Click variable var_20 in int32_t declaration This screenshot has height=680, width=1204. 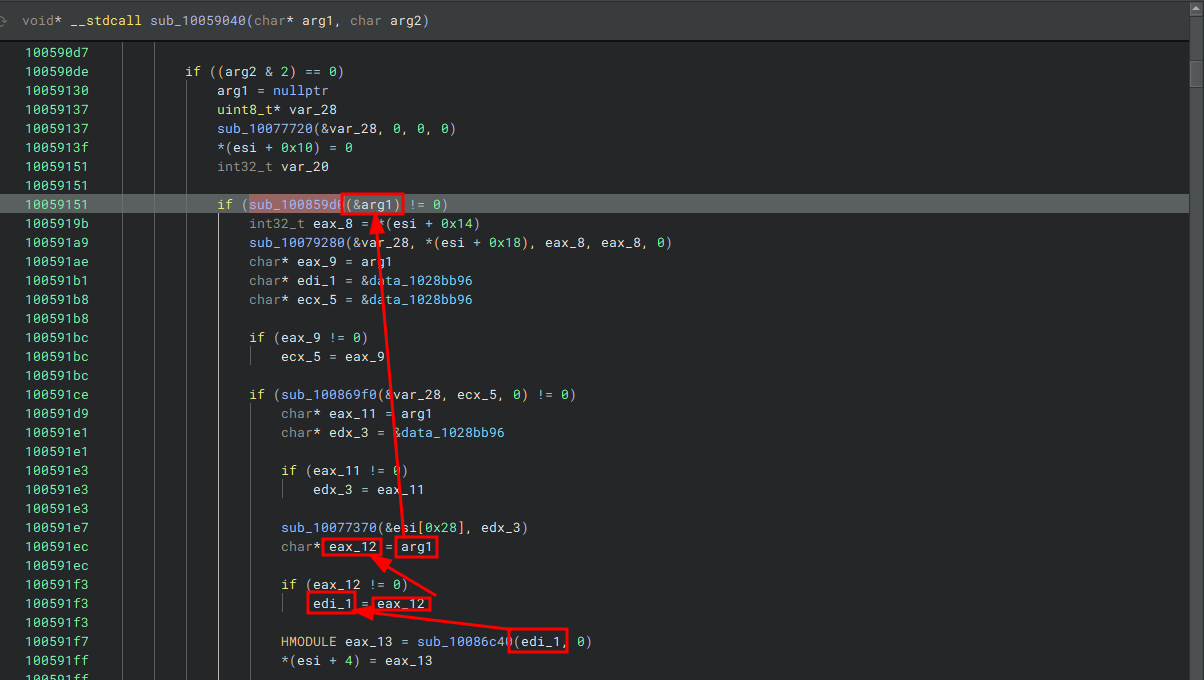(305, 167)
